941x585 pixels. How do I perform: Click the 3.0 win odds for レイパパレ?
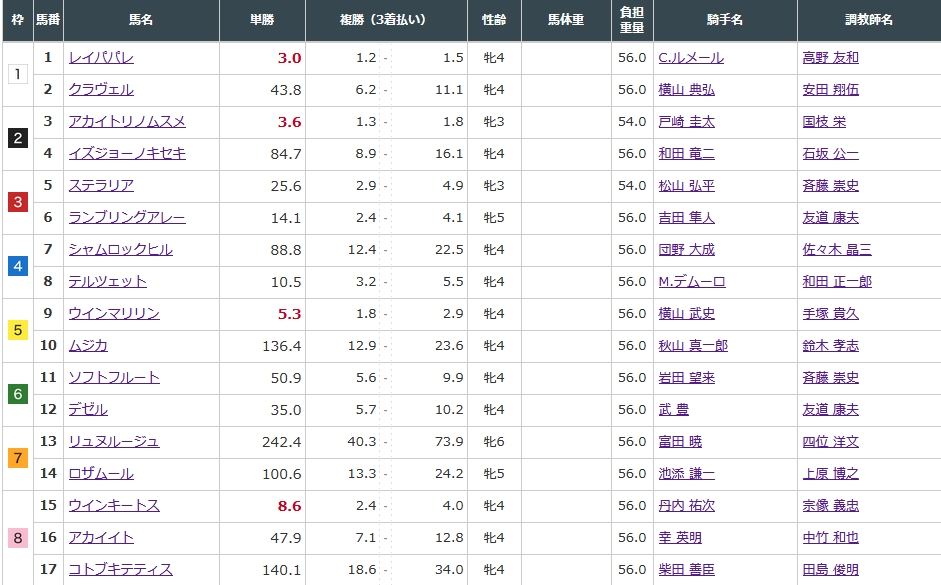289,58
